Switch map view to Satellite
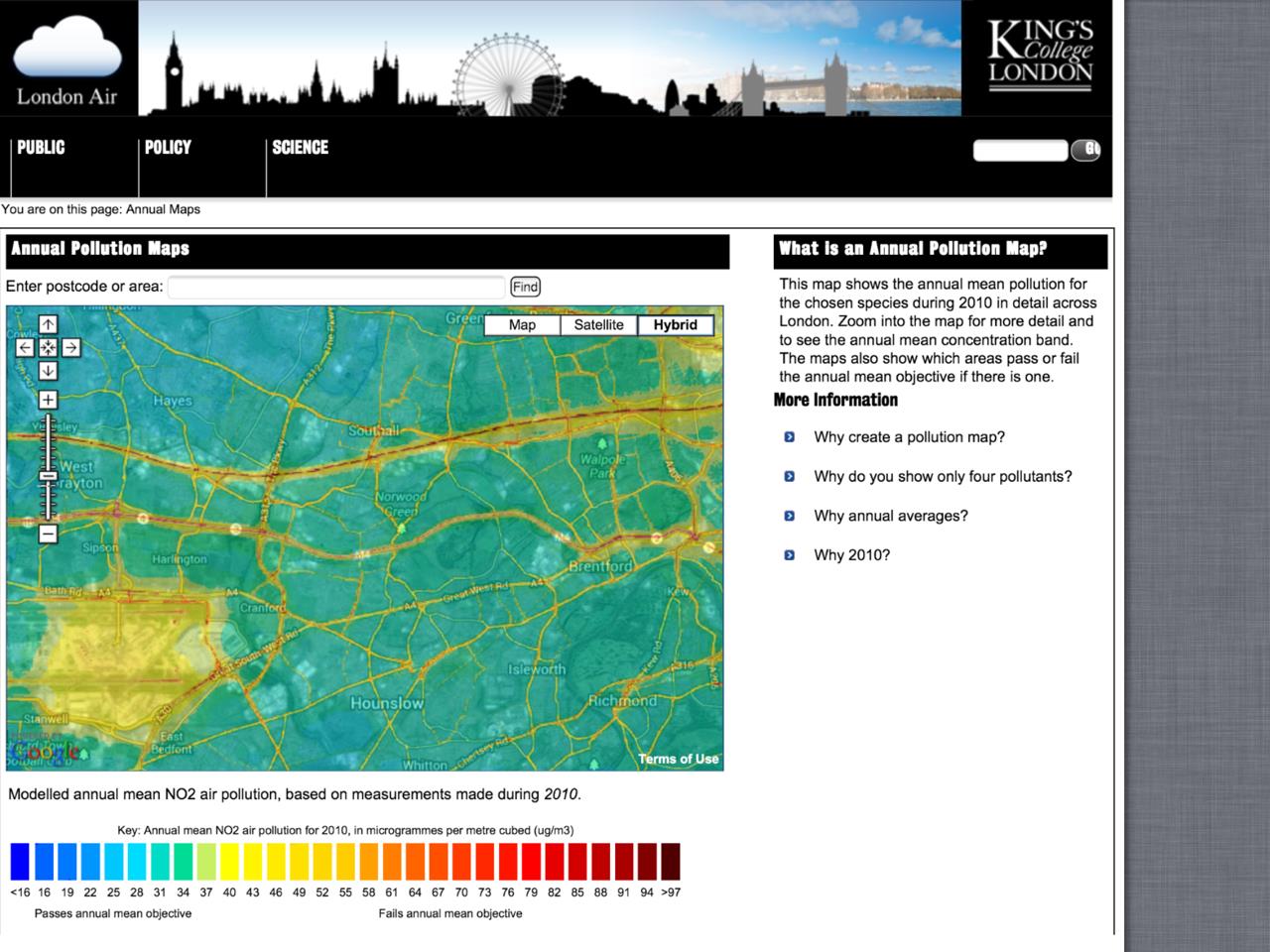This screenshot has width=1270, height=952. click(x=598, y=325)
